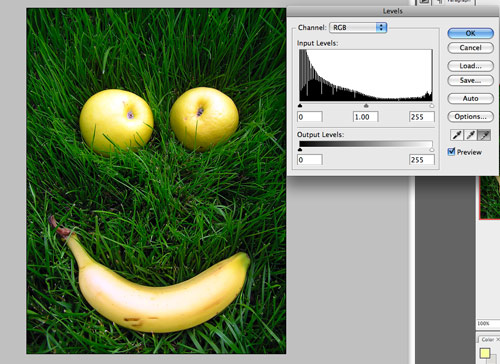Click the left yellow apple
This screenshot has height=364, width=500.
tap(116, 122)
